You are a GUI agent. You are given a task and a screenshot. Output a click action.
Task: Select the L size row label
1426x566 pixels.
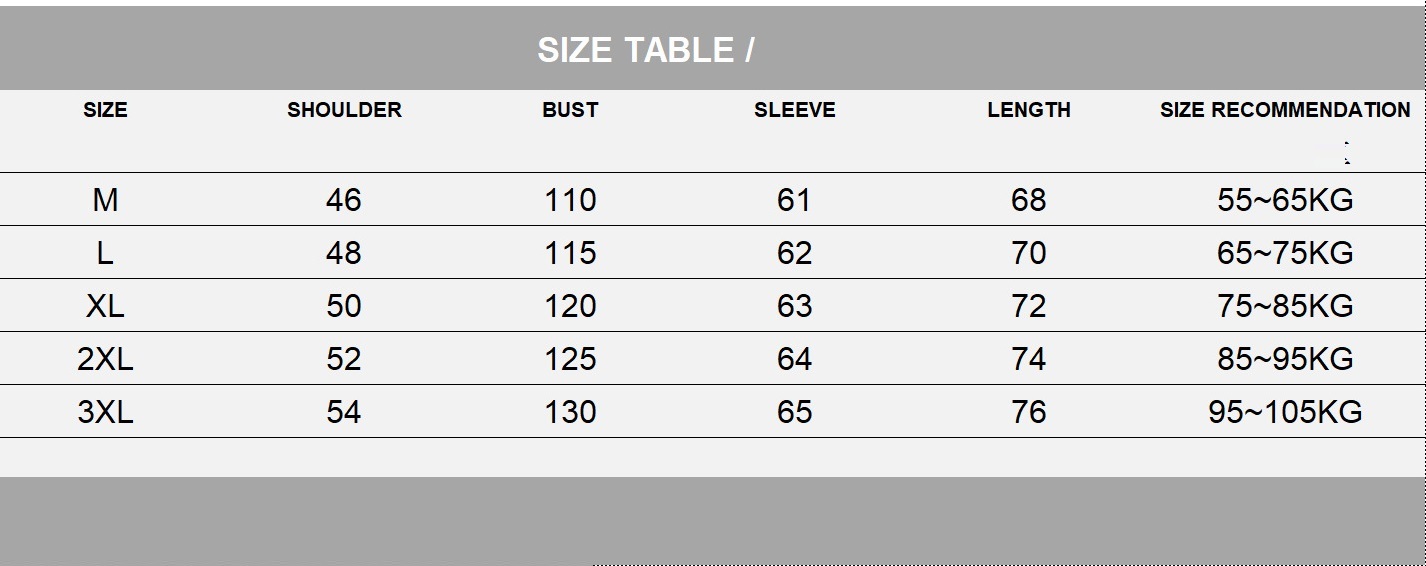tap(105, 253)
